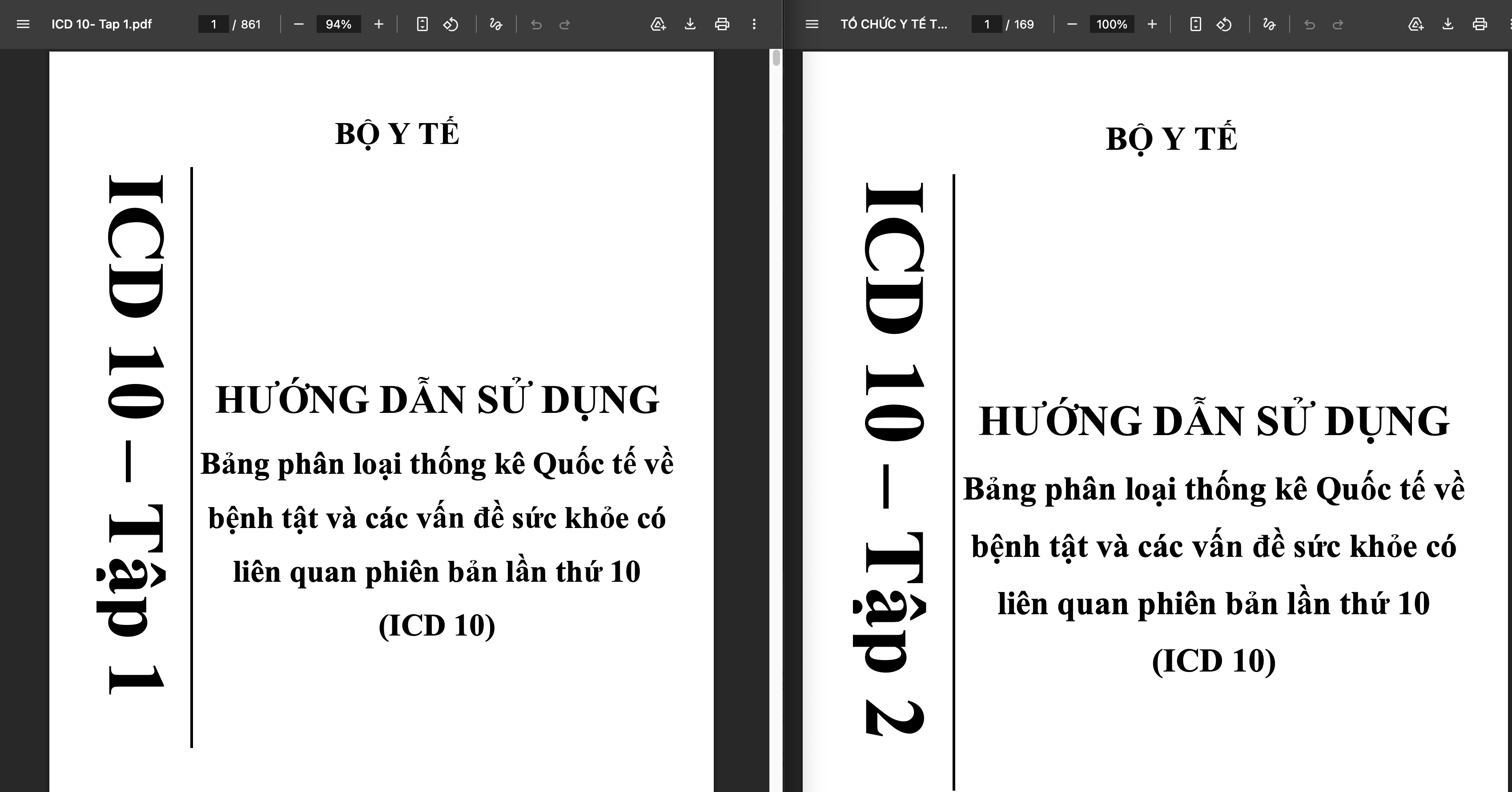The image size is (1512, 792).
Task: Open more actions menu in left viewer
Action: (x=754, y=24)
